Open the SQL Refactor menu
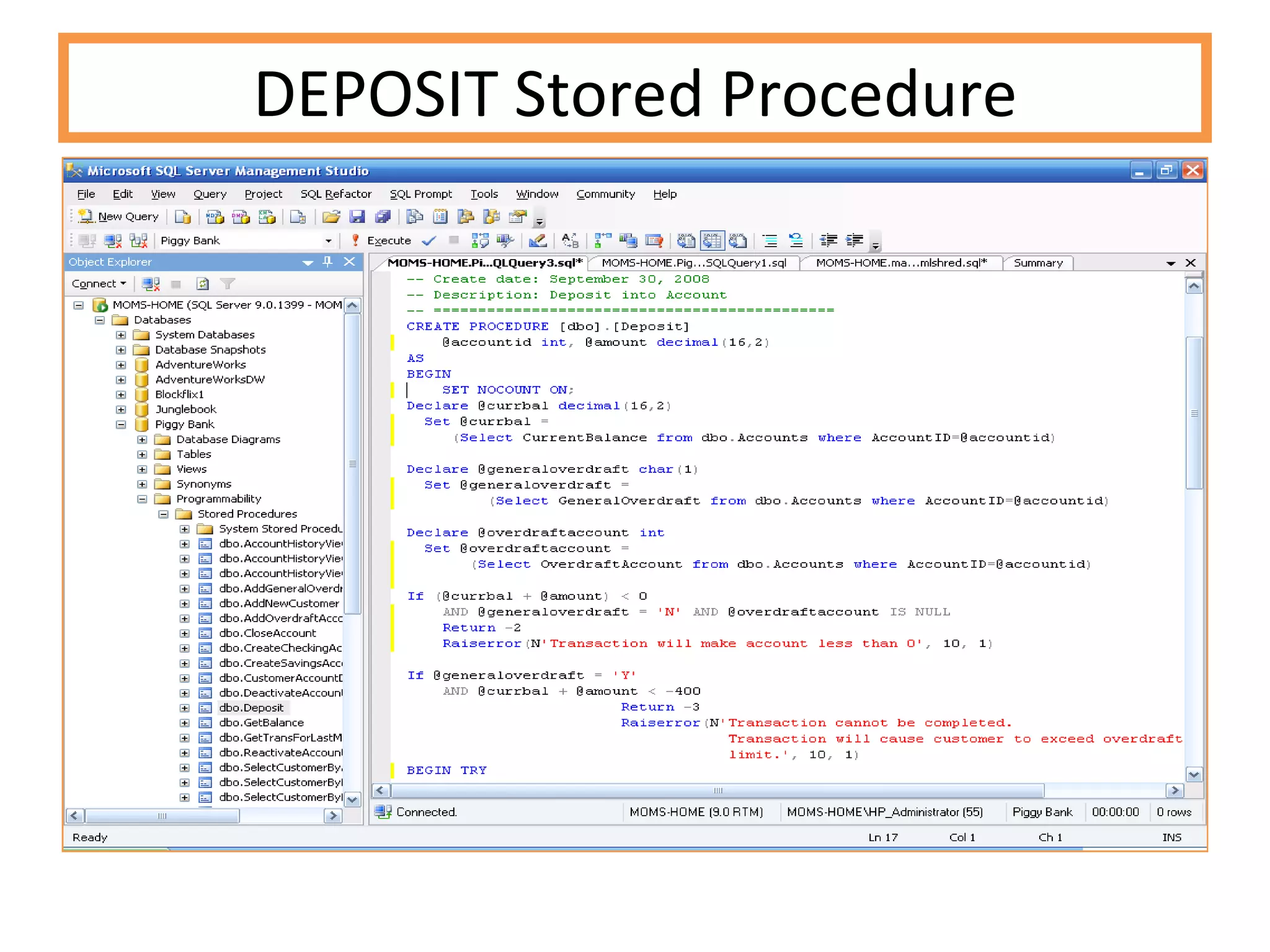 coord(335,194)
